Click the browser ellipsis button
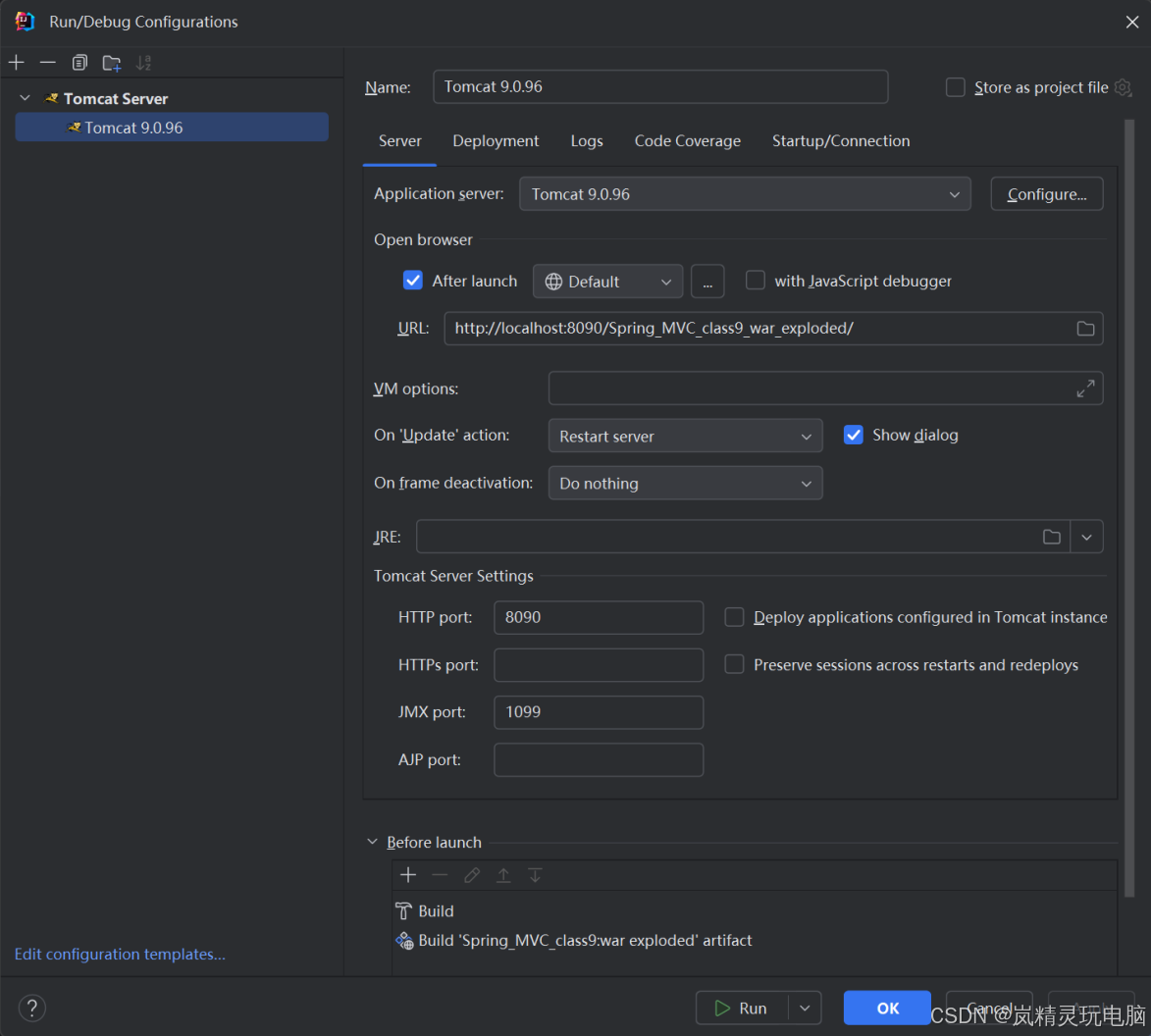Screen dimensions: 1151x1036 707,282
